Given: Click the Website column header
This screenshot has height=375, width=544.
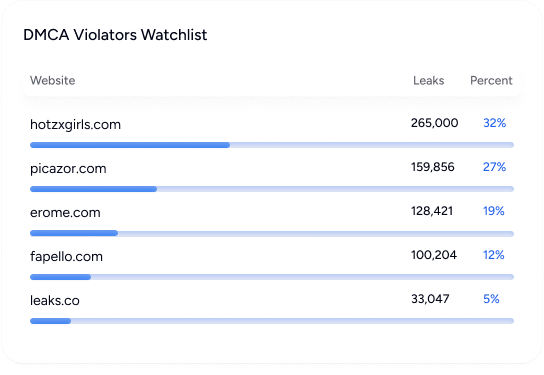Looking at the screenshot, I should click(x=52, y=80).
